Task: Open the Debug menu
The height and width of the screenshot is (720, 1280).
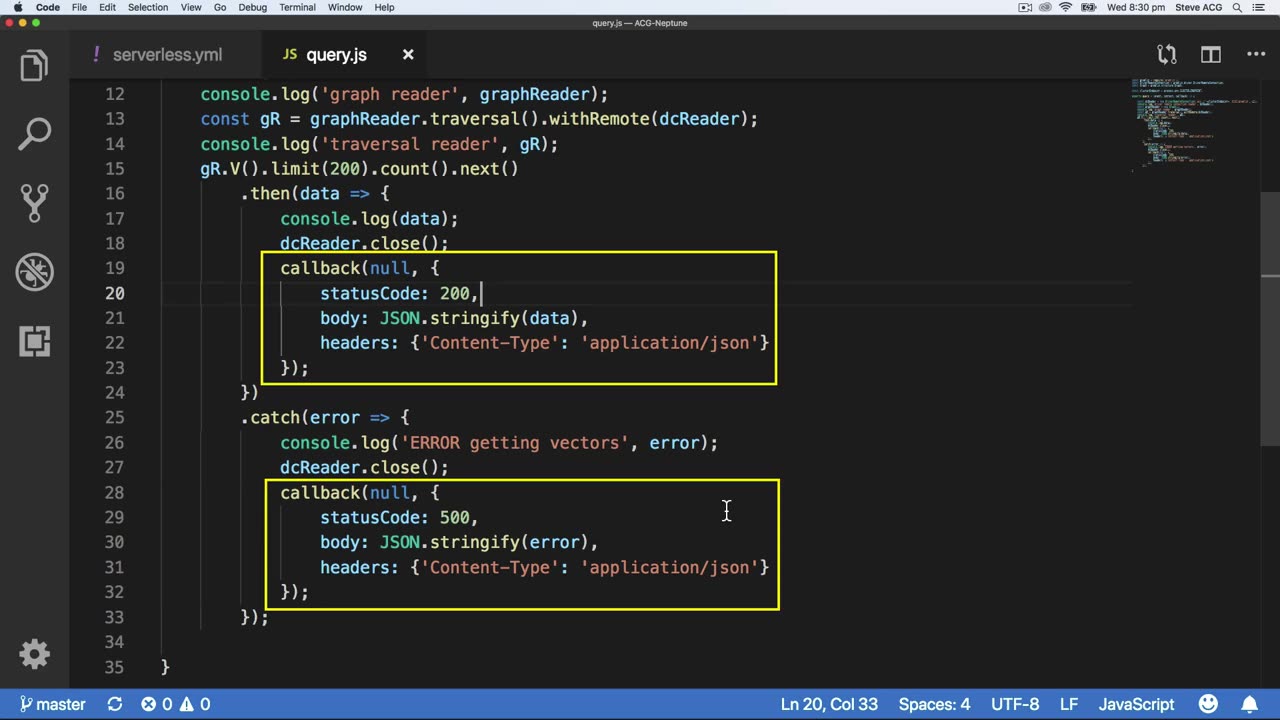Action: [x=253, y=7]
